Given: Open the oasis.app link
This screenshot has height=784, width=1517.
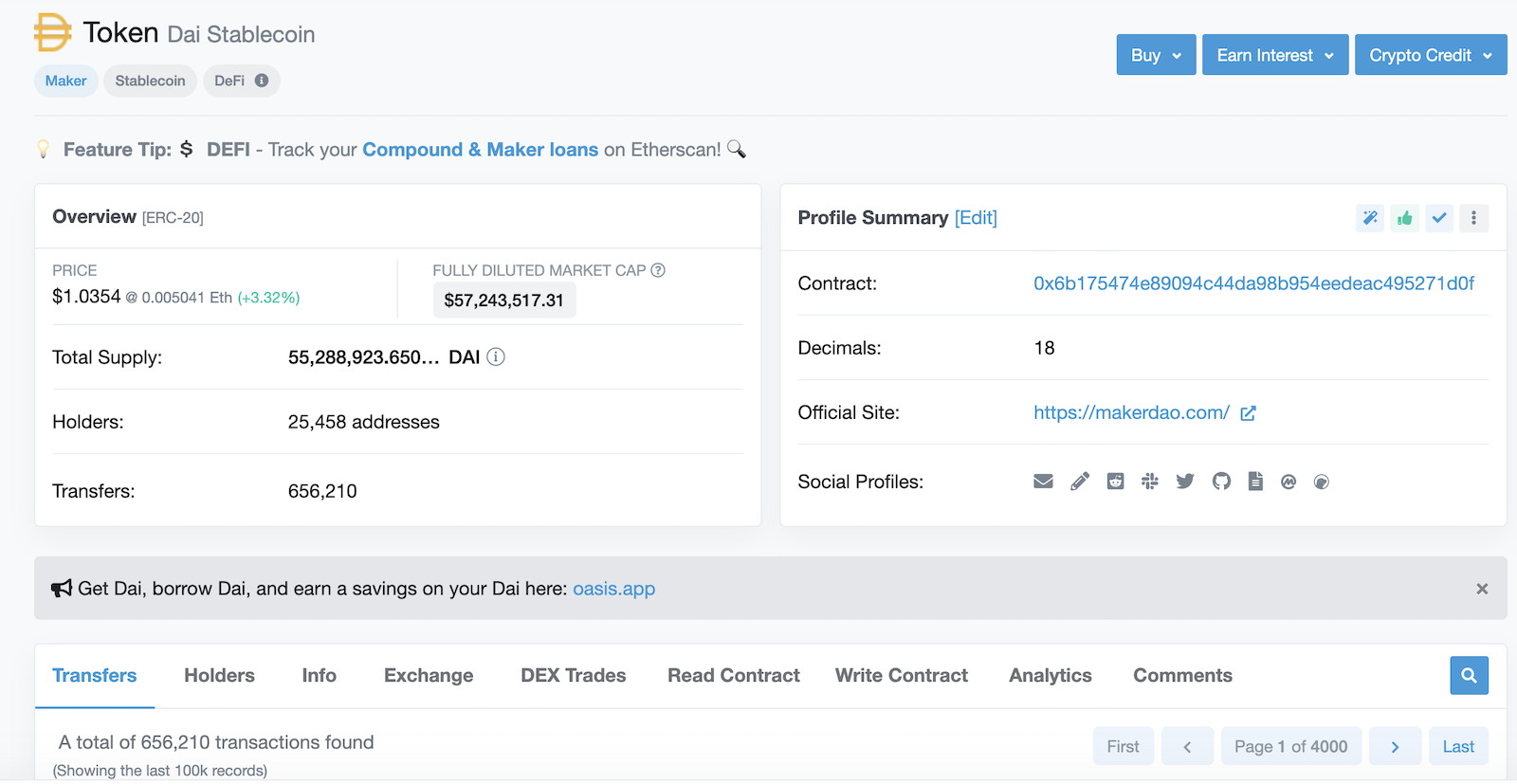Looking at the screenshot, I should coord(613,589).
